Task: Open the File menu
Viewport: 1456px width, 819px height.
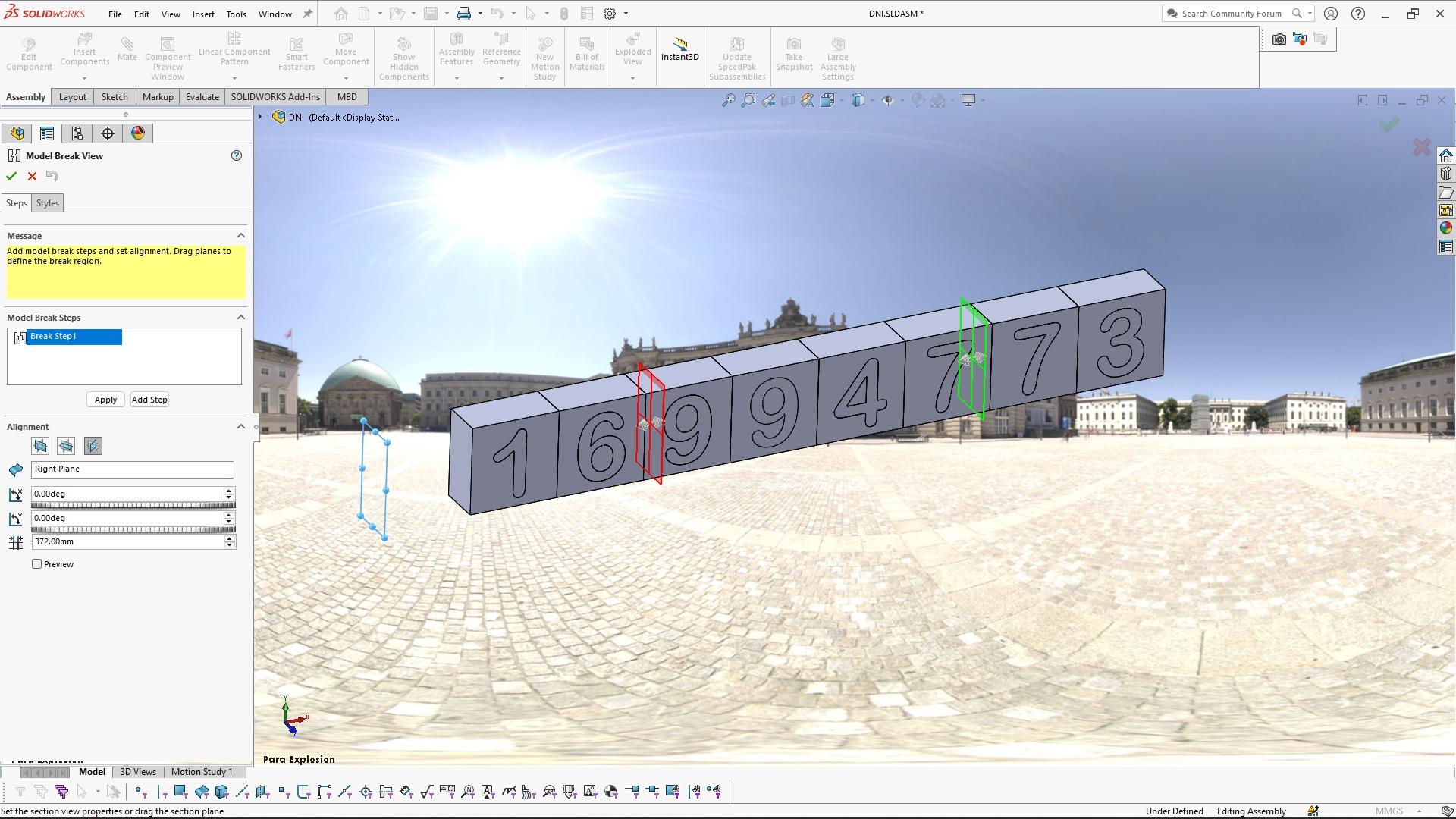Action: [115, 14]
